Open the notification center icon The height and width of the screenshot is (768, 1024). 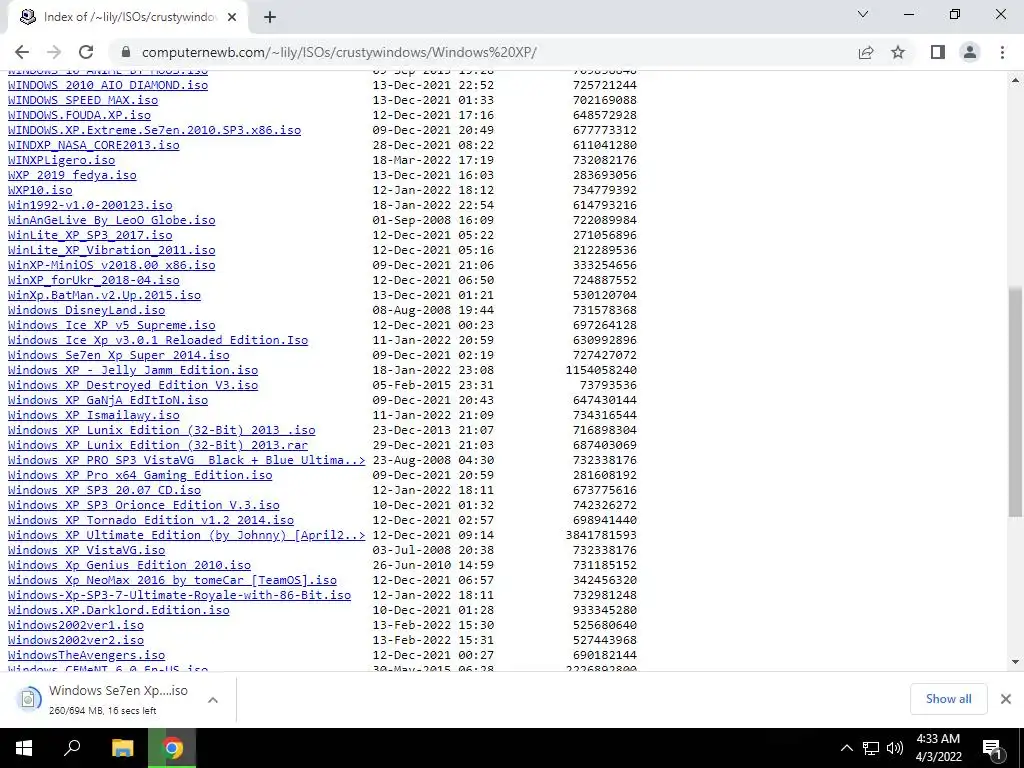pos(992,748)
